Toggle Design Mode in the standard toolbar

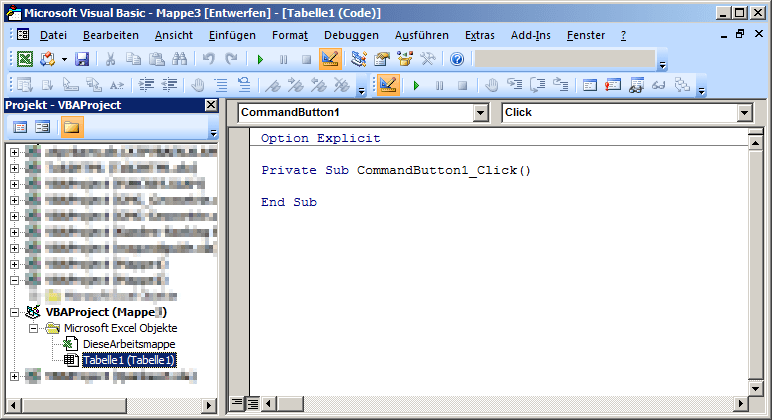point(330,60)
